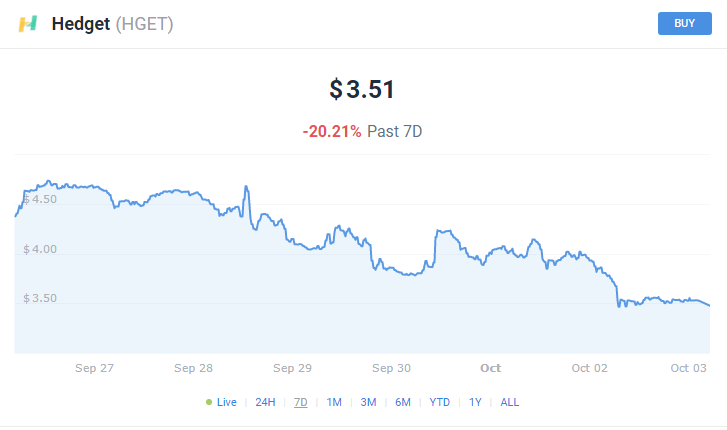Click the green Live indicator dot
727x430 pixels.
click(x=209, y=402)
